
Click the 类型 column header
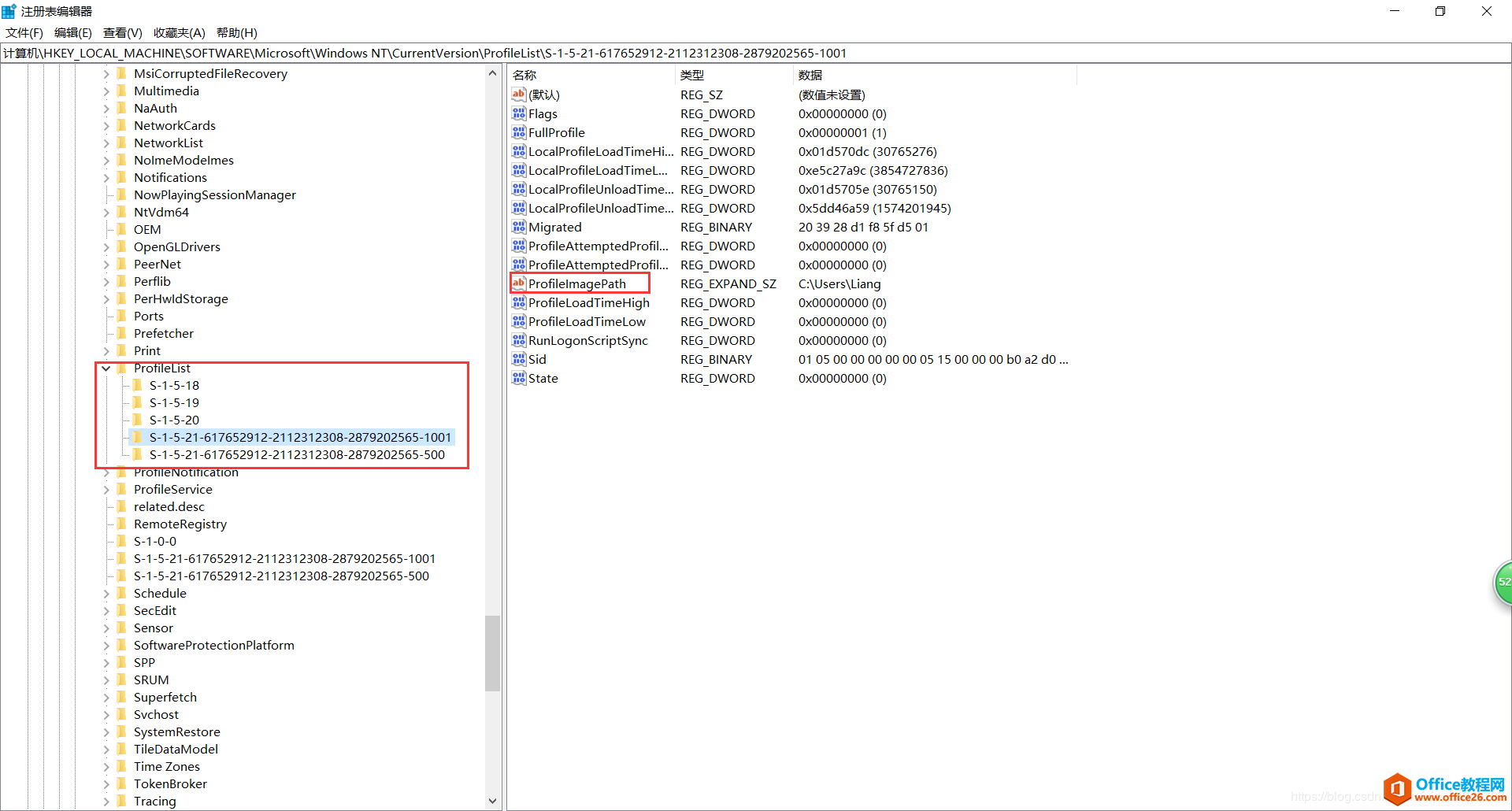tap(735, 75)
